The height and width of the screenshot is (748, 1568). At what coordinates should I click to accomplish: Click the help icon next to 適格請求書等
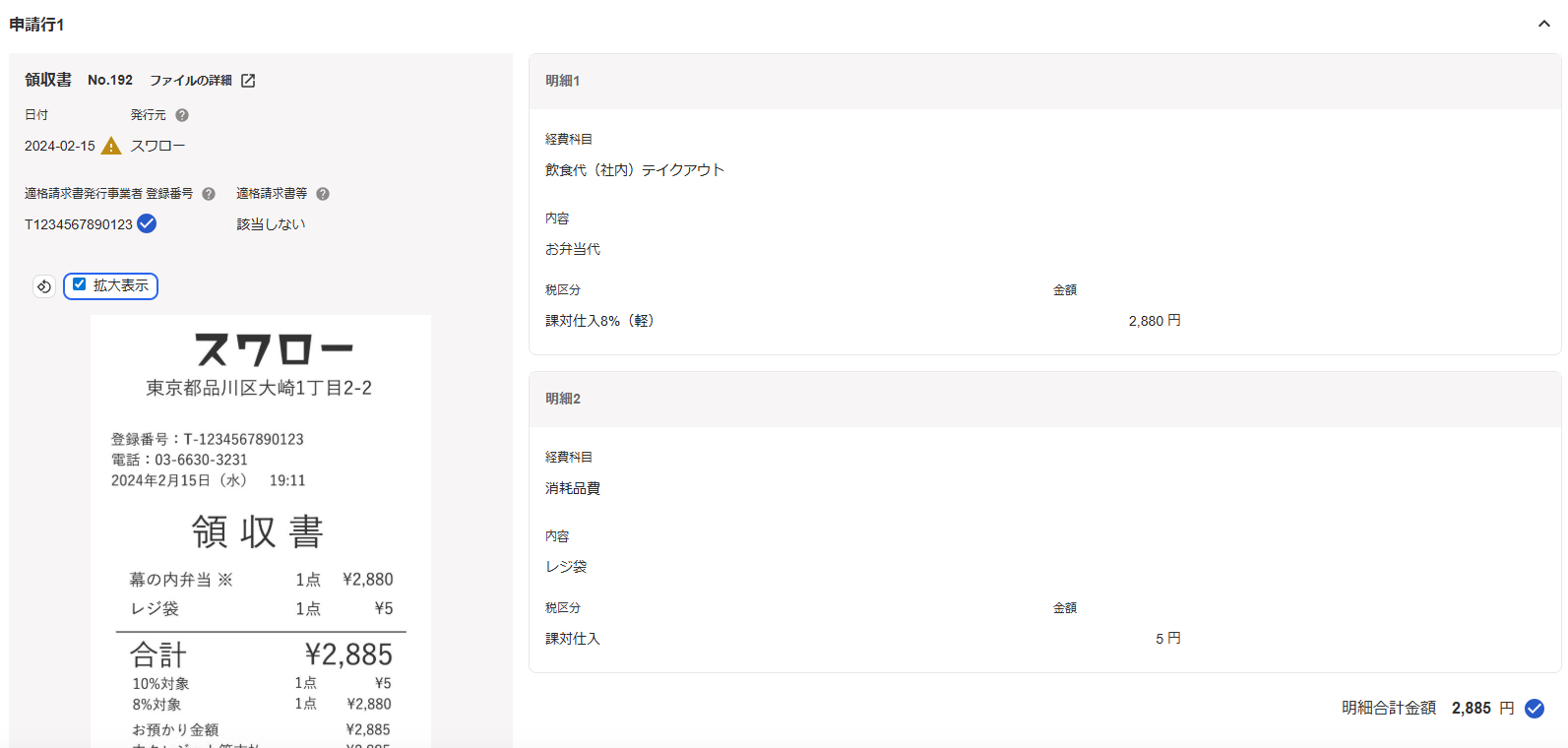[323, 194]
